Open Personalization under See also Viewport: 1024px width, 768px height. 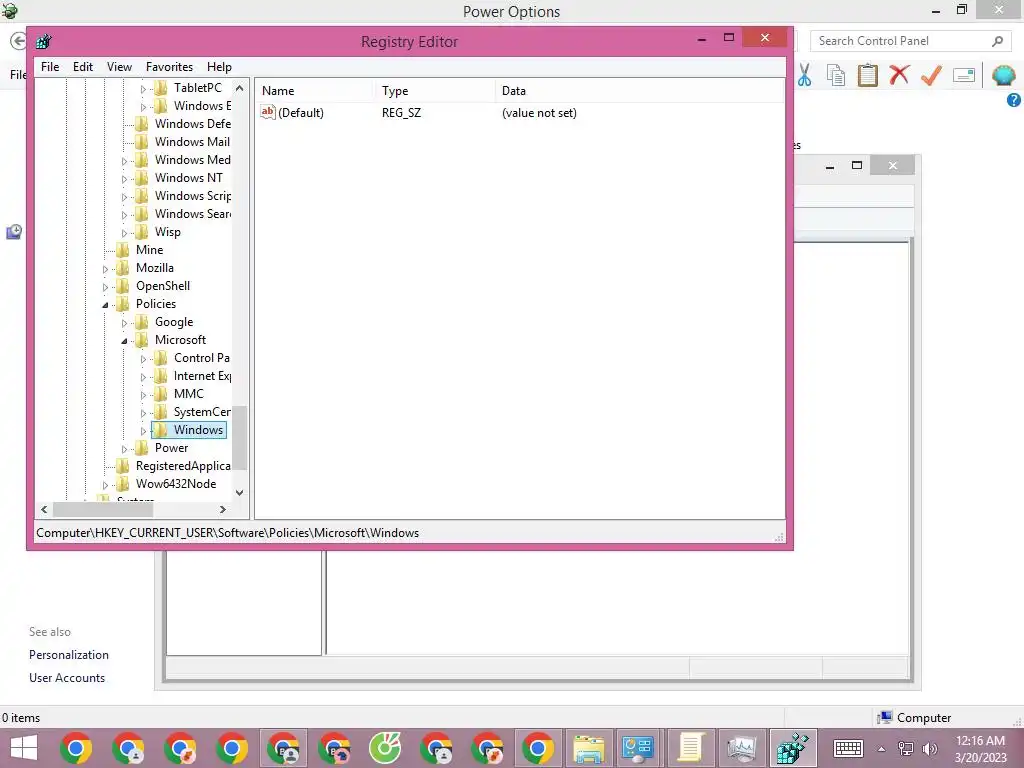tap(69, 655)
